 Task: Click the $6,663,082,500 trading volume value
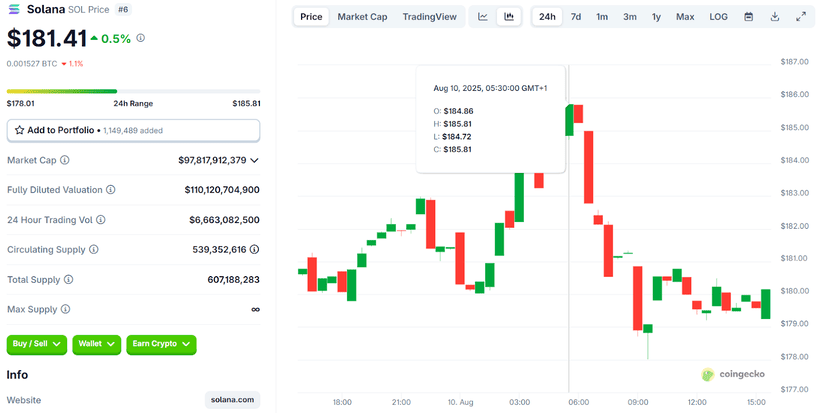tap(224, 219)
